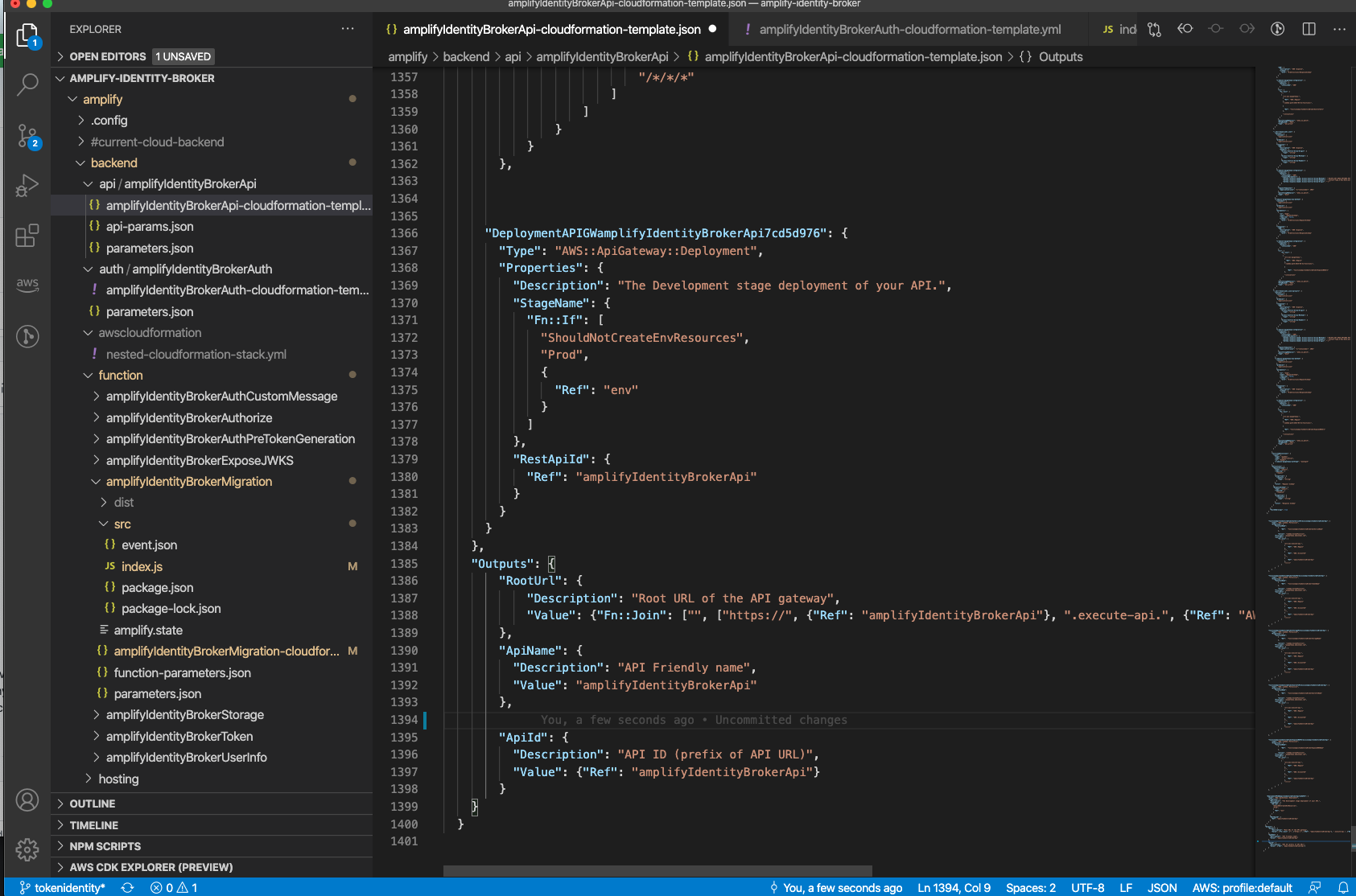This screenshot has width=1356, height=896.
Task: Click the unsaved dot on active tab
Action: 712,29
